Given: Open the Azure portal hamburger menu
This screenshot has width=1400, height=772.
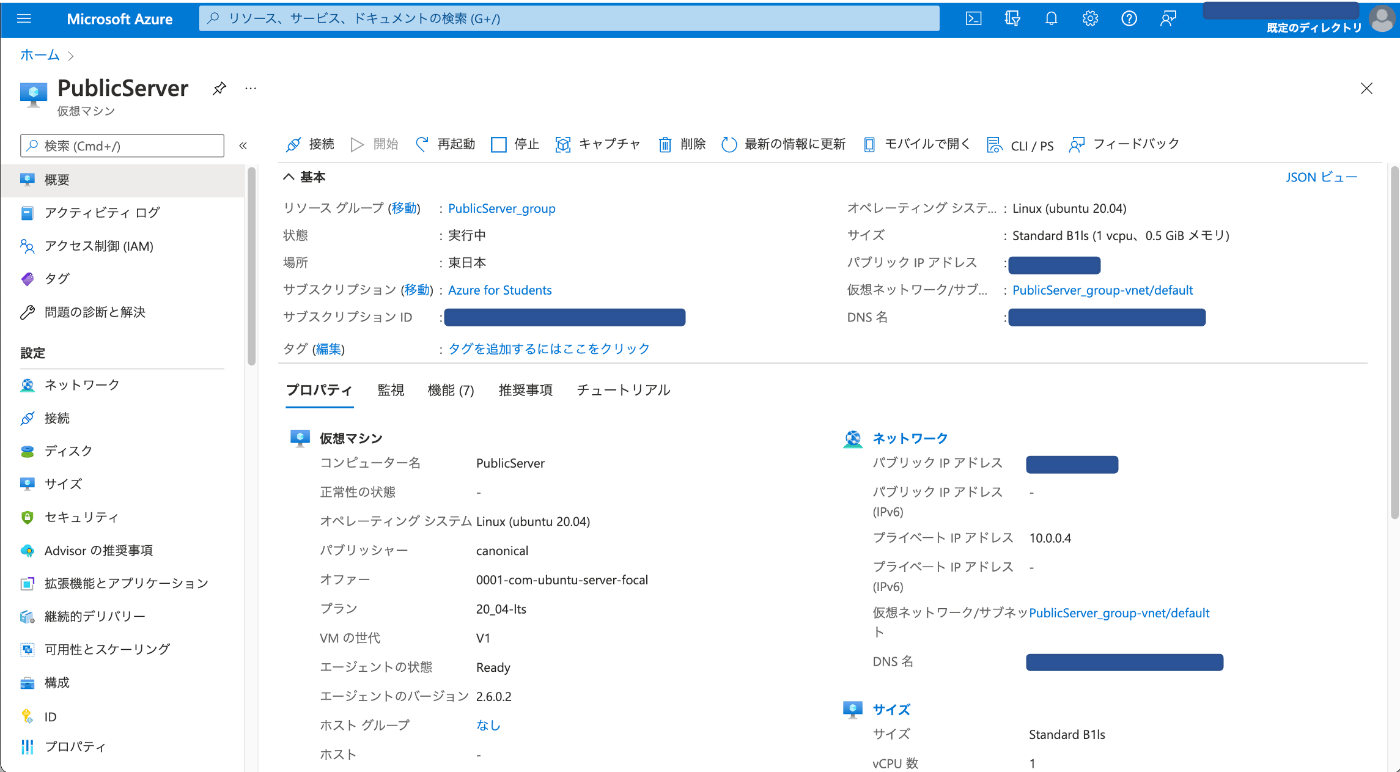Looking at the screenshot, I should pos(25,19).
